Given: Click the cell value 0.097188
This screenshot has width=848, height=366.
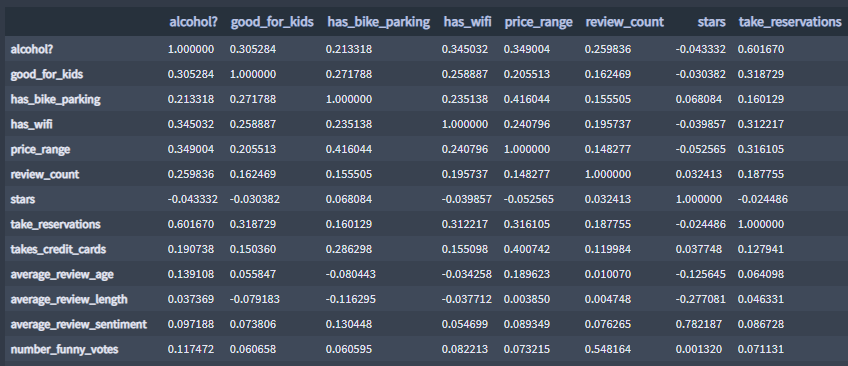Looking at the screenshot, I should (x=191, y=324).
